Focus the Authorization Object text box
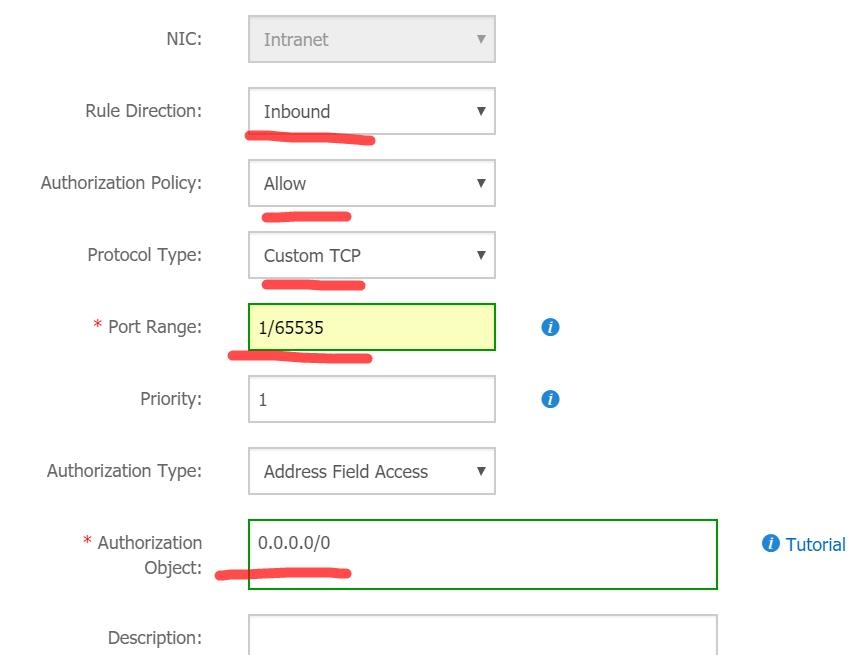The width and height of the screenshot is (858, 655). tap(483, 554)
